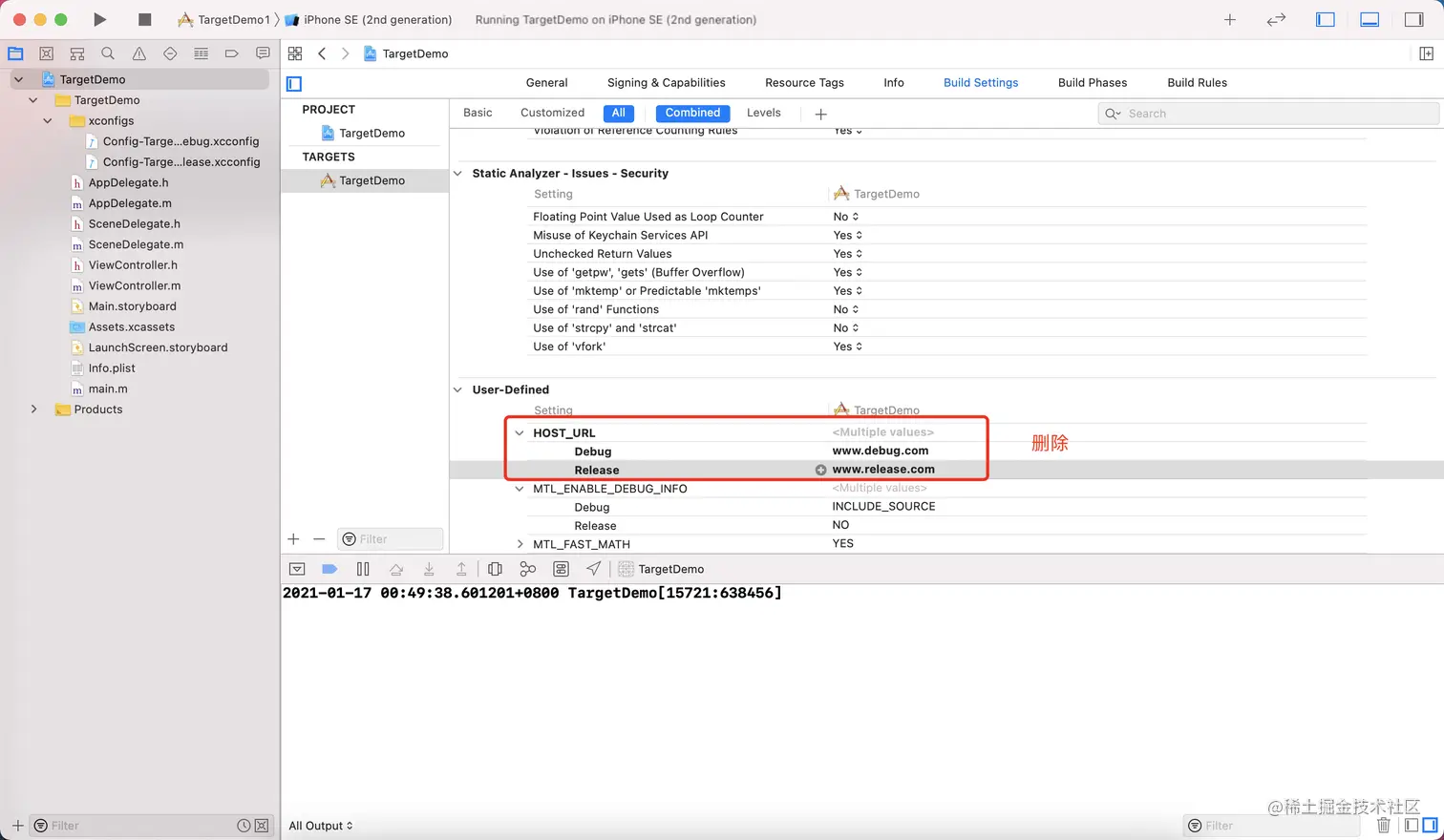Open the Issue navigator
This screenshot has width=1444, height=840.
[x=139, y=53]
